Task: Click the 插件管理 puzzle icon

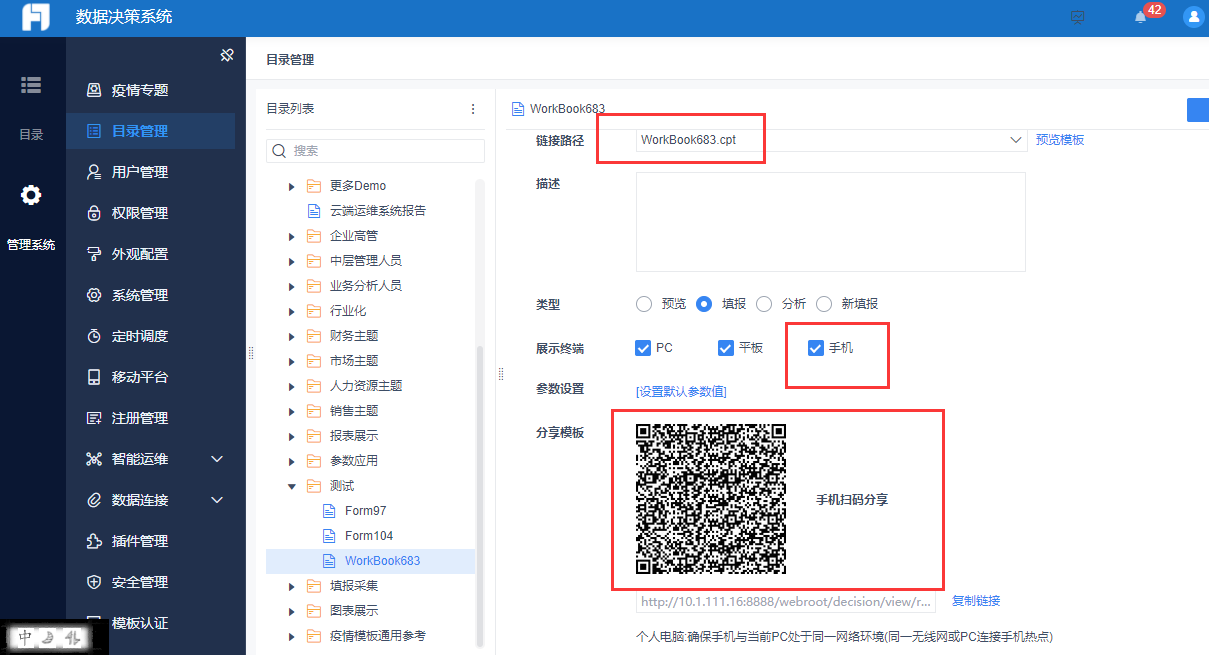Action: [x=94, y=541]
